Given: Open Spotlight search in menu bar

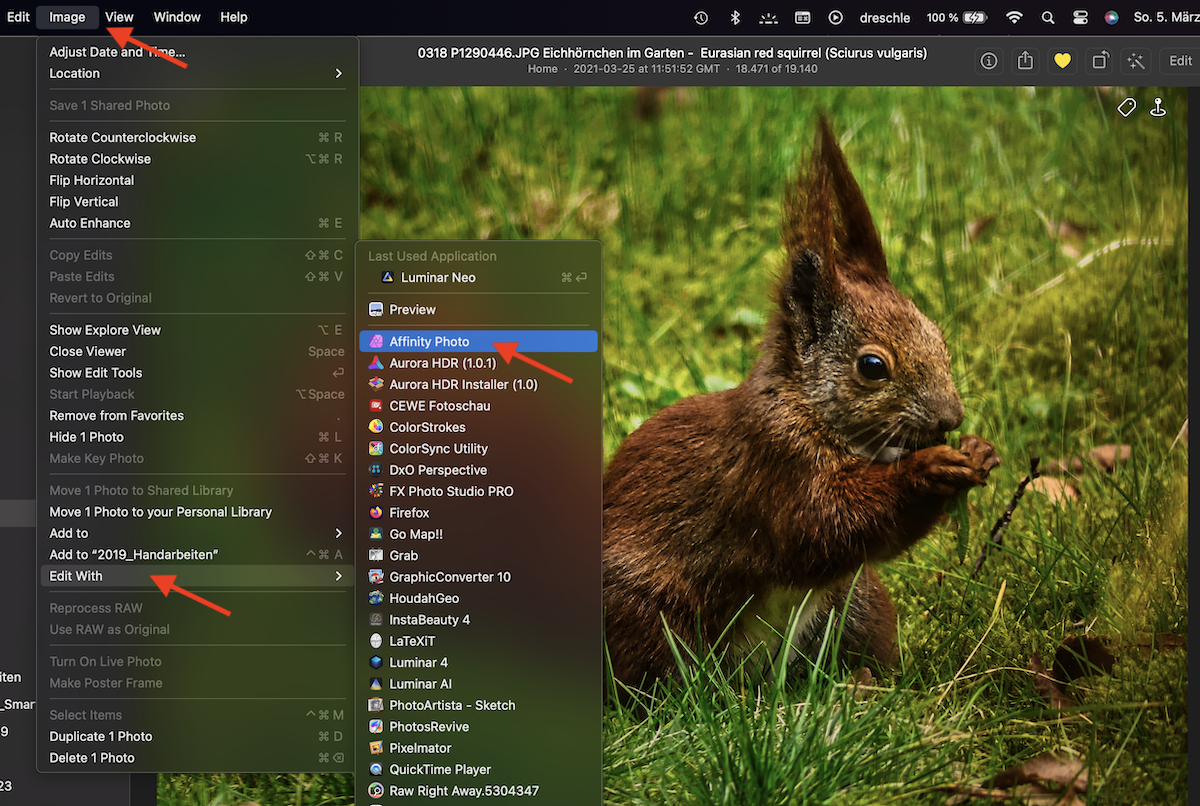Looking at the screenshot, I should [1048, 17].
